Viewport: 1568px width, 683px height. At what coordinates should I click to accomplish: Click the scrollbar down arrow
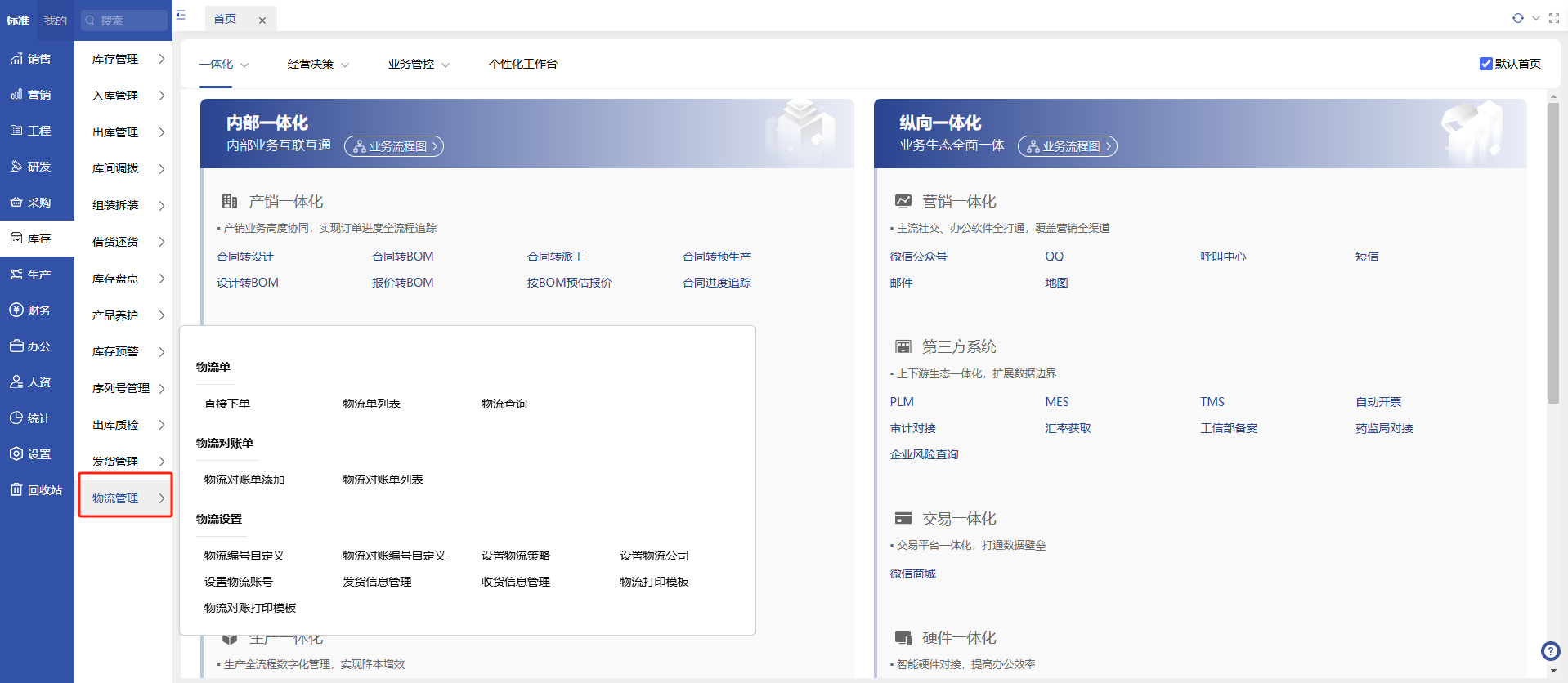click(x=1553, y=671)
